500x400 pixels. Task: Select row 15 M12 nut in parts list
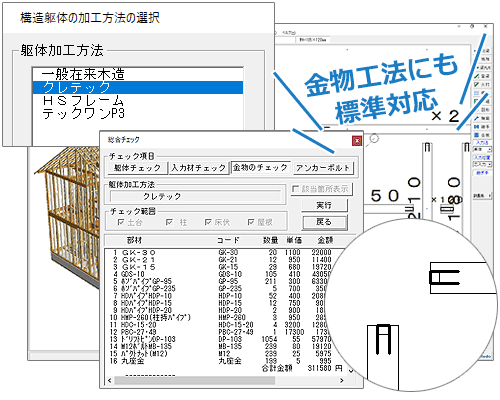222,354
